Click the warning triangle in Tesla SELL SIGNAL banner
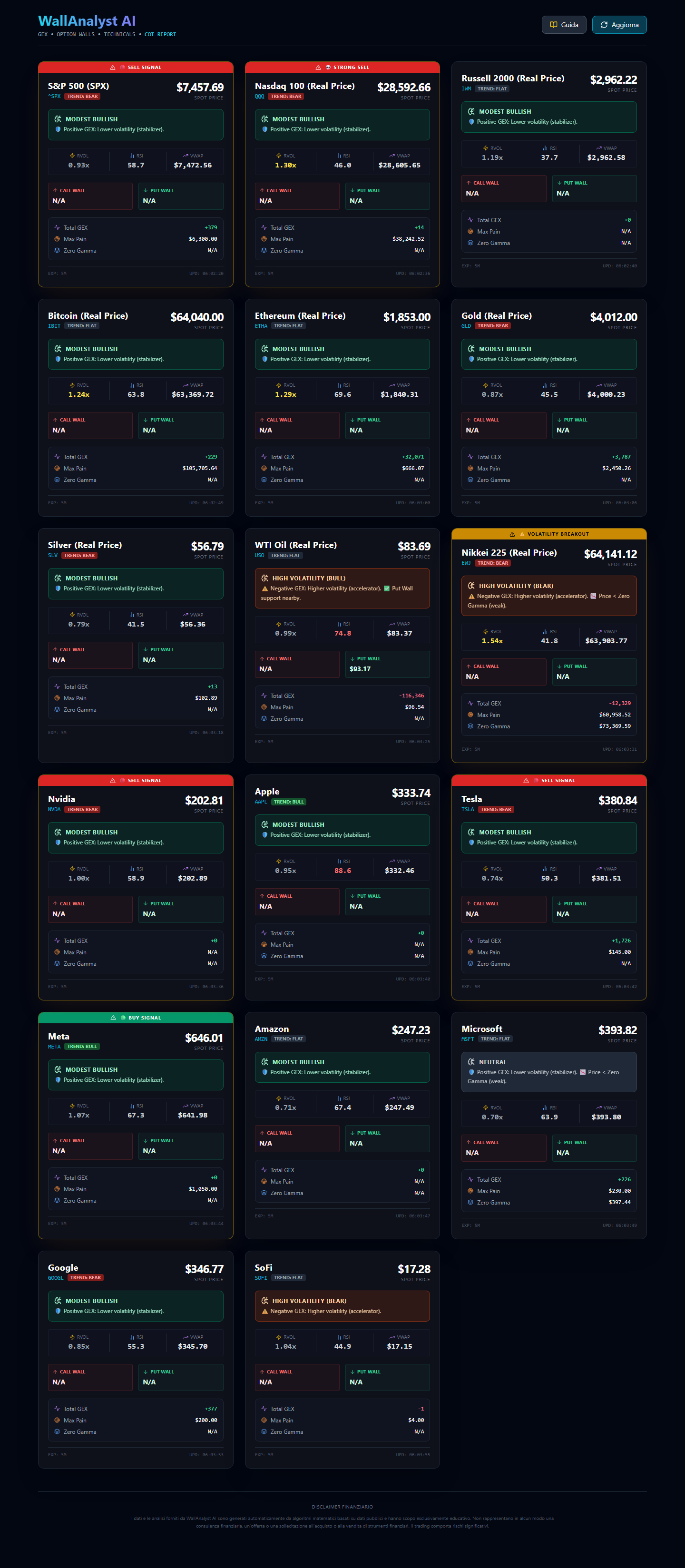Image resolution: width=685 pixels, height=1568 pixels. pyautogui.click(x=526, y=780)
